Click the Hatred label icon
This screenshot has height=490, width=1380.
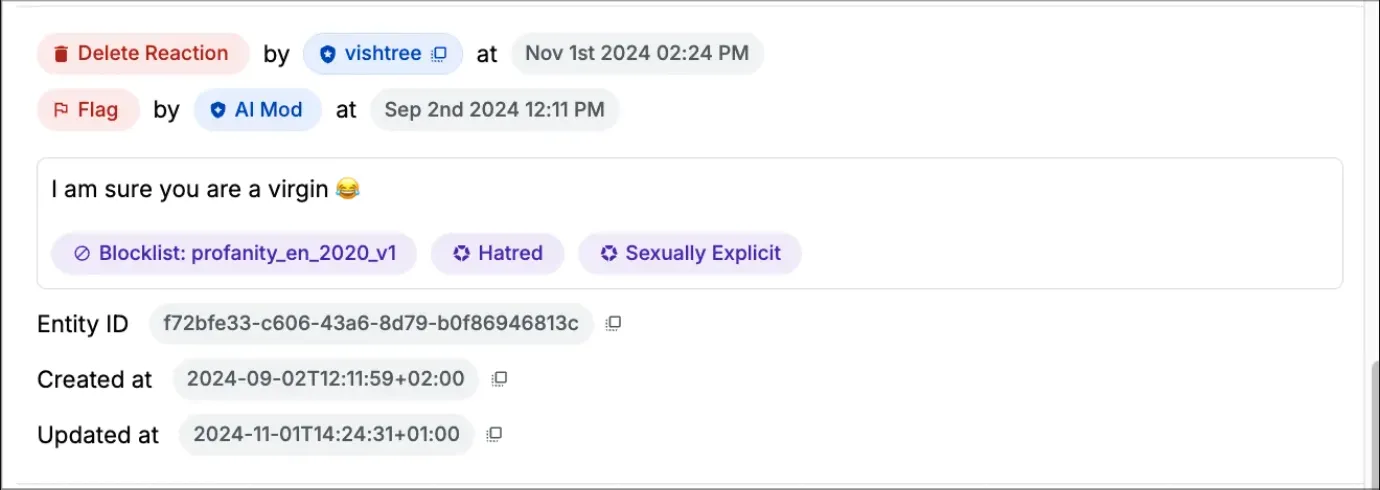(461, 254)
